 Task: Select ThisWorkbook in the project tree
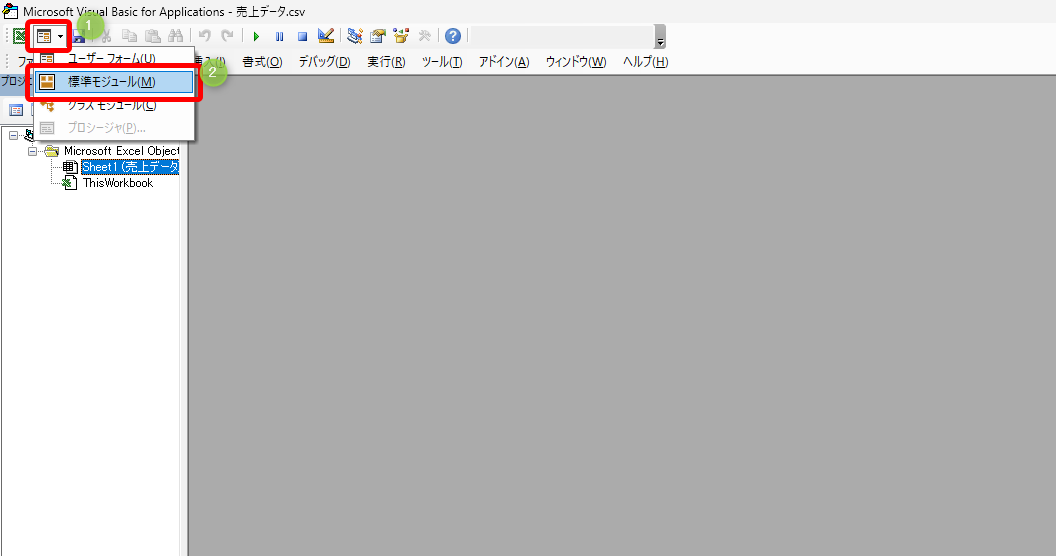(x=118, y=183)
